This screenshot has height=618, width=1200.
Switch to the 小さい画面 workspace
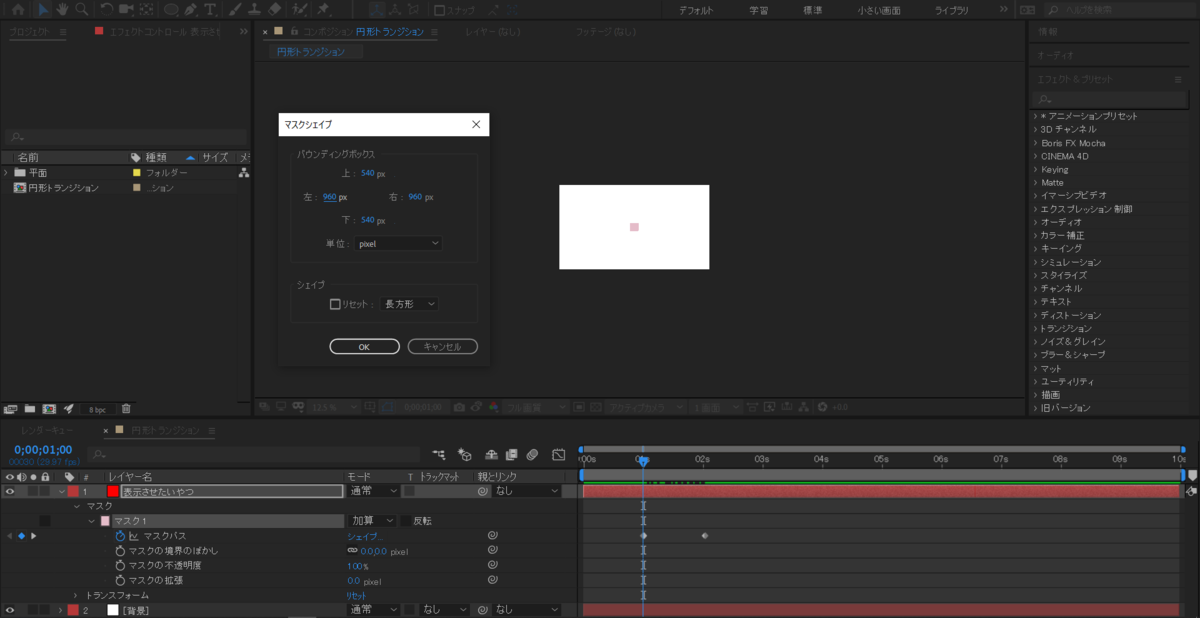point(878,10)
